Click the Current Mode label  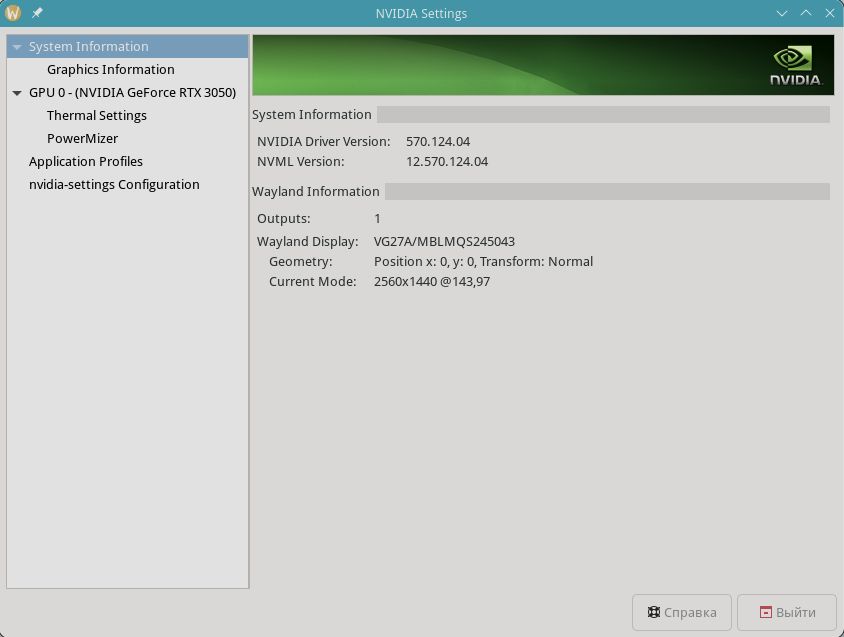point(313,282)
